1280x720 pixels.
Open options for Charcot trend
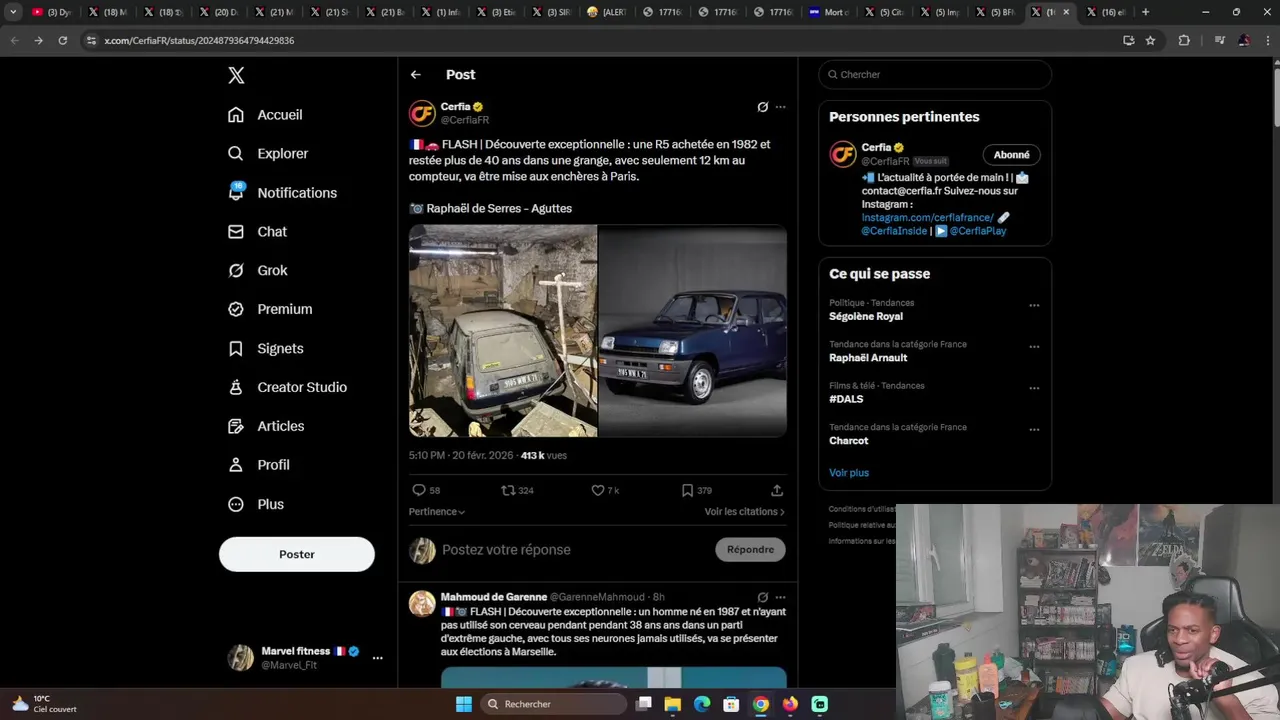pyautogui.click(x=1034, y=430)
